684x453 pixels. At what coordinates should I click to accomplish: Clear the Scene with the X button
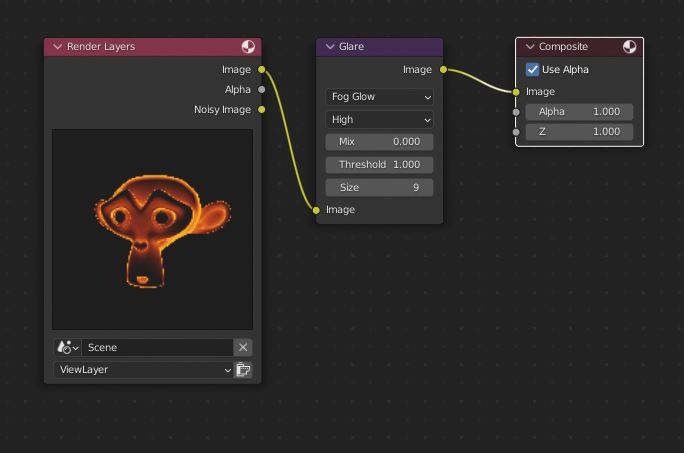pyautogui.click(x=243, y=348)
